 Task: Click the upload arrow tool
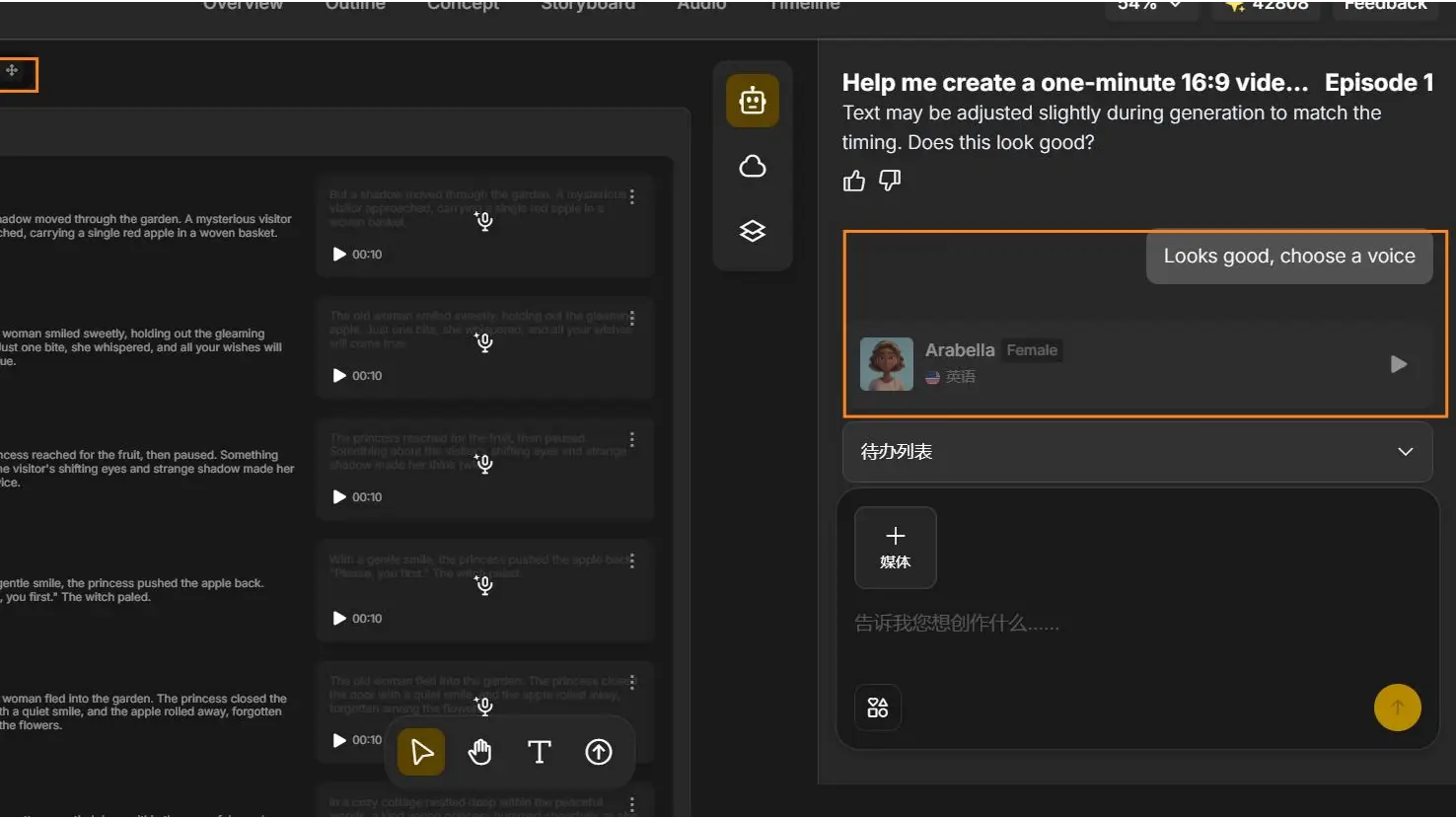tap(599, 752)
